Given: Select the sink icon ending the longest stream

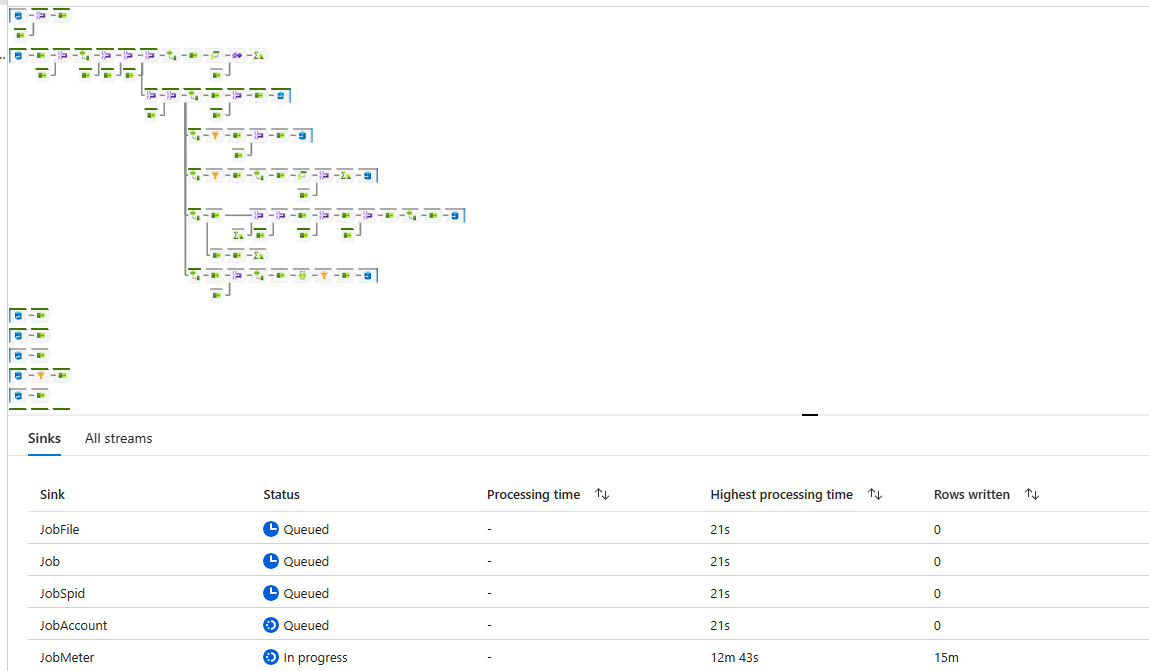Looking at the screenshot, I should tap(455, 216).
